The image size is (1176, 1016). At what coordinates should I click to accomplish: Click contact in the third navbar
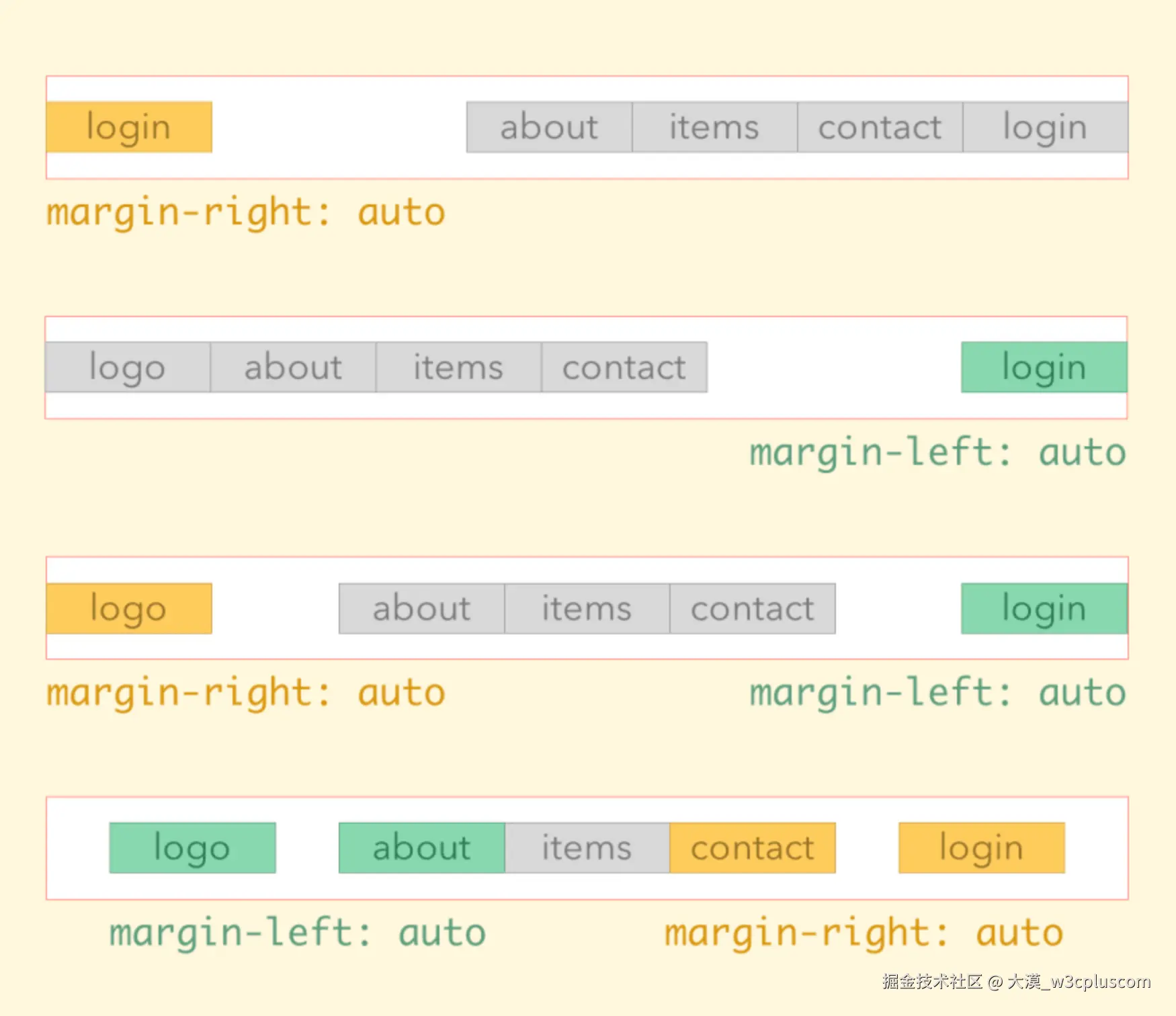click(x=753, y=608)
